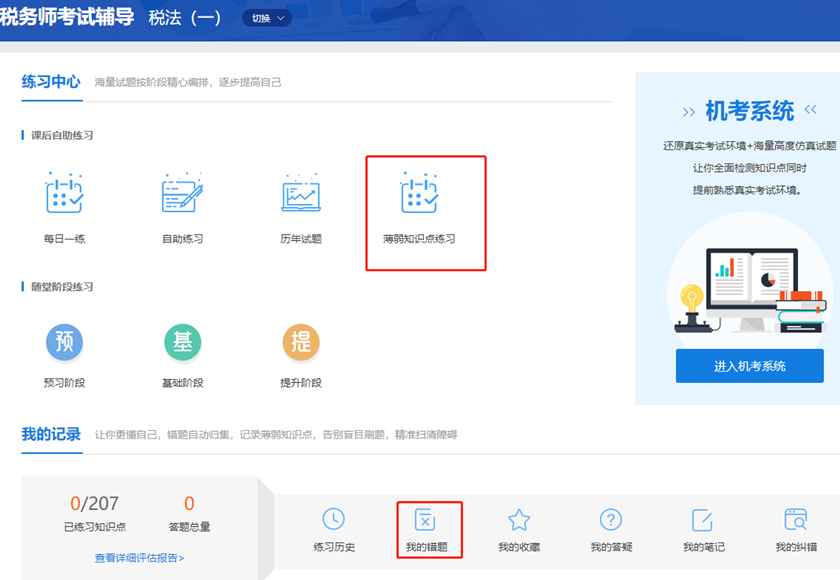Viewport: 840px width, 580px height.
Task: Open the 预习阶段 circle icon
Action: [x=65, y=343]
